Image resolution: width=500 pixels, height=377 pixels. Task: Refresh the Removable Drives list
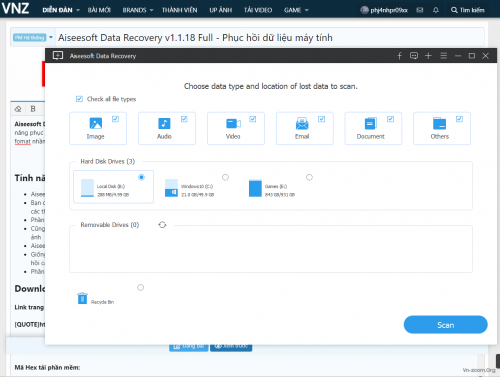[x=162, y=225]
